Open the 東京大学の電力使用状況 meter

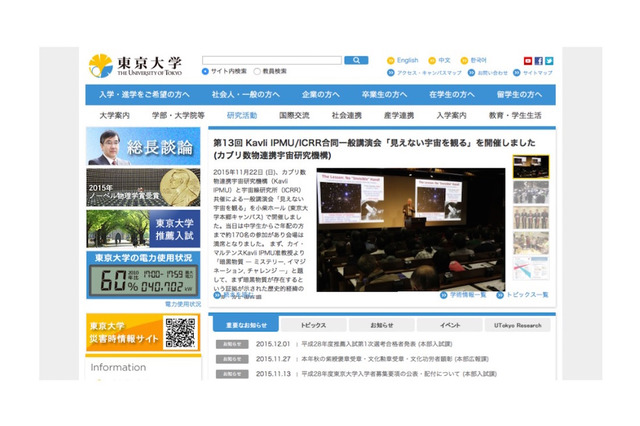click(143, 275)
